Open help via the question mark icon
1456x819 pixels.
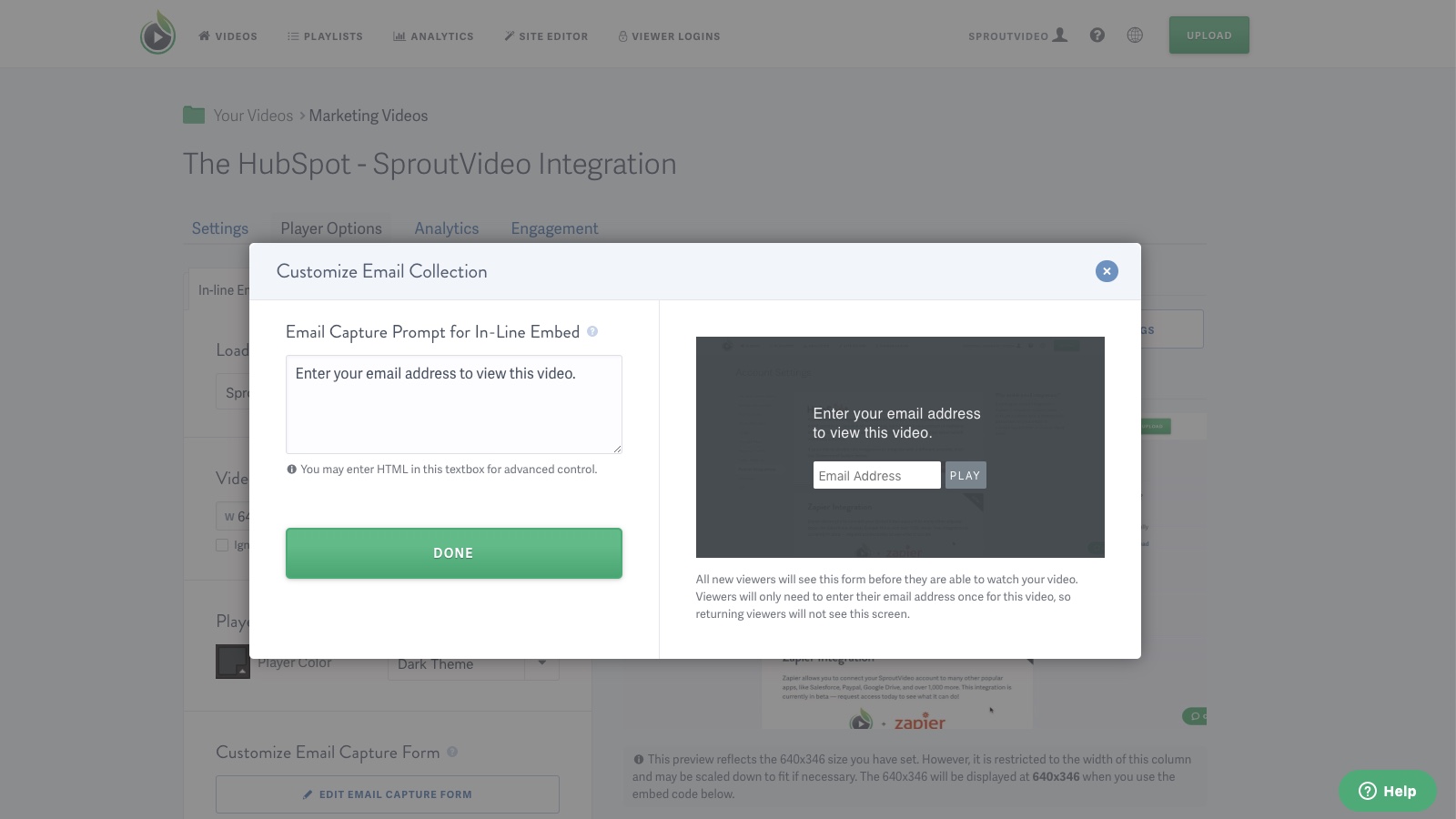(1097, 35)
